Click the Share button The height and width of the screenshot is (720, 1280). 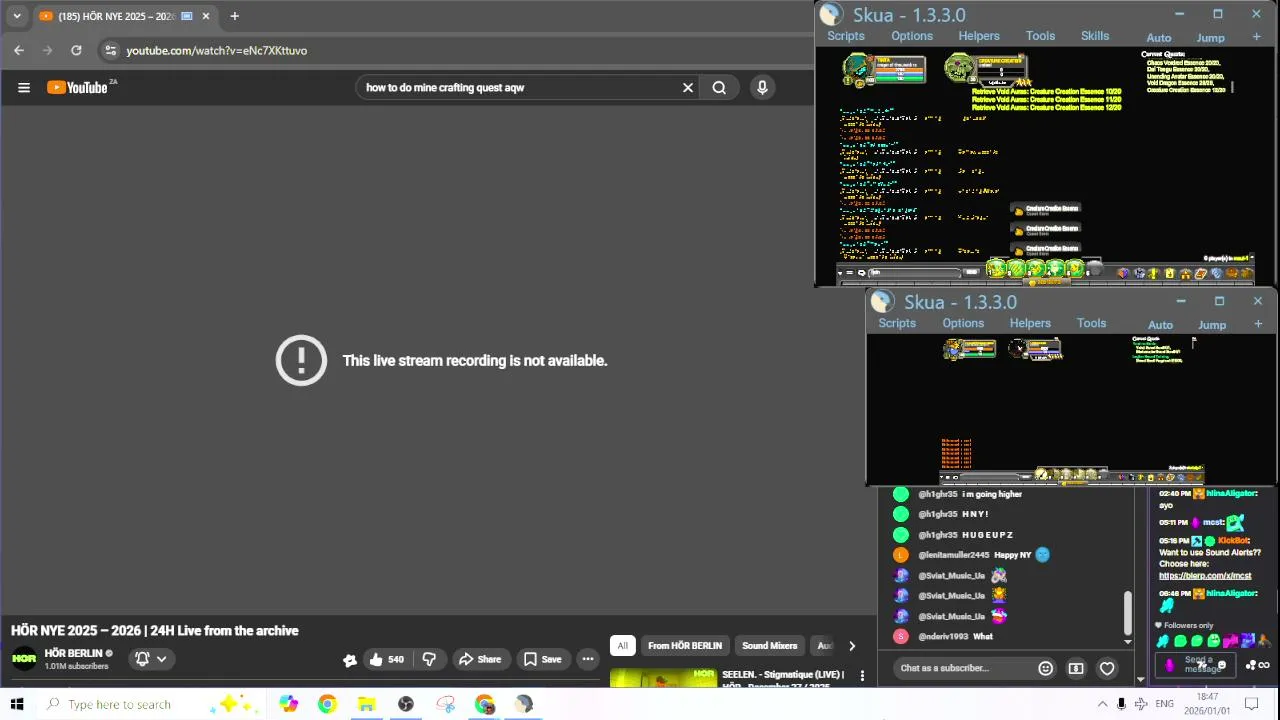(x=480, y=659)
